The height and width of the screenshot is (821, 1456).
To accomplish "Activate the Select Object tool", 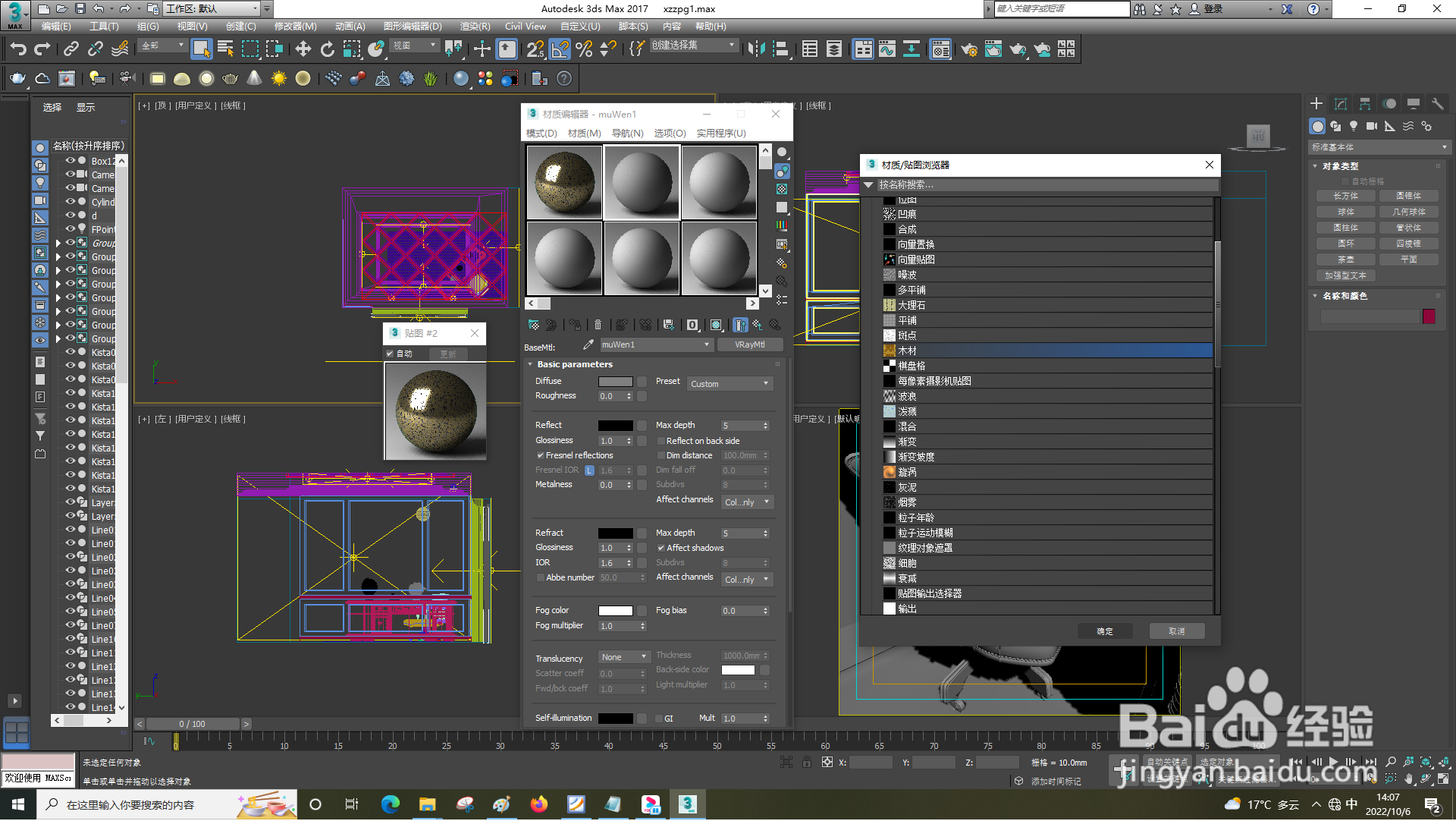I will [201, 49].
